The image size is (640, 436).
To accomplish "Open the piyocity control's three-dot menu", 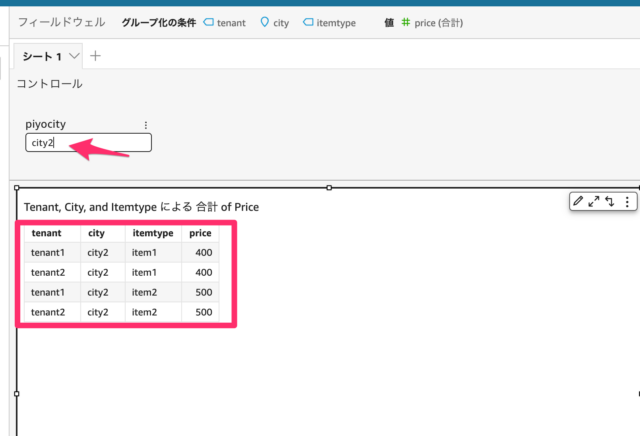I will pyautogui.click(x=146, y=125).
